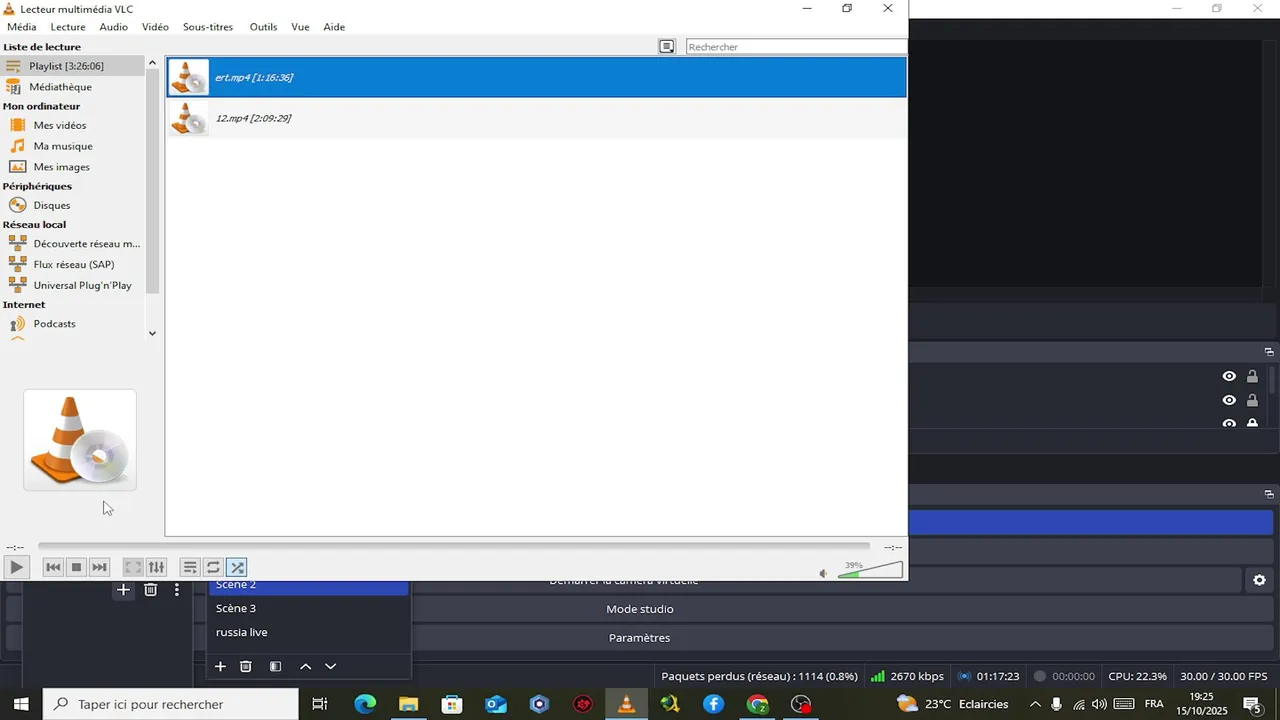Select Playlist [3:26:06] in sidebar
Screen dimensions: 1280x720
pyautogui.click(x=73, y=66)
